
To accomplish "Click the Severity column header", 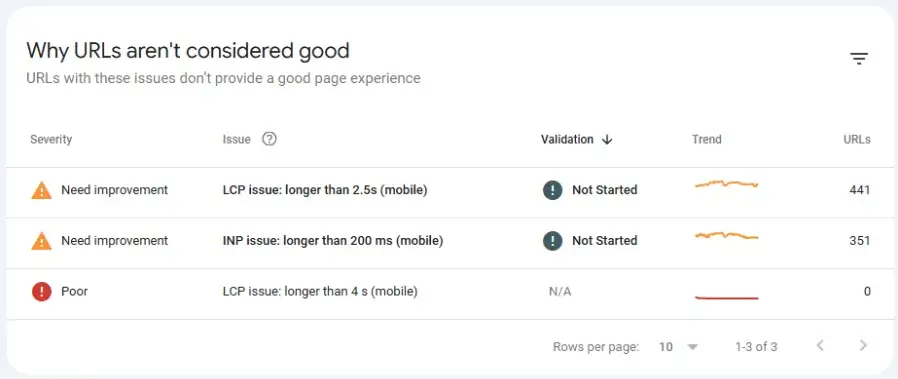I will coord(51,139).
